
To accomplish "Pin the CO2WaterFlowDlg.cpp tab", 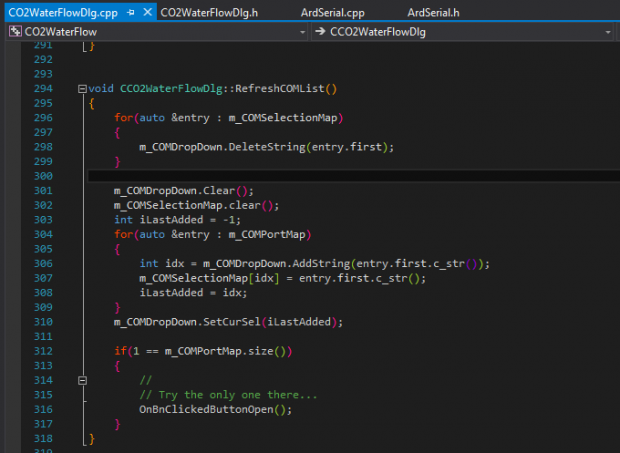I will tap(131, 13).
